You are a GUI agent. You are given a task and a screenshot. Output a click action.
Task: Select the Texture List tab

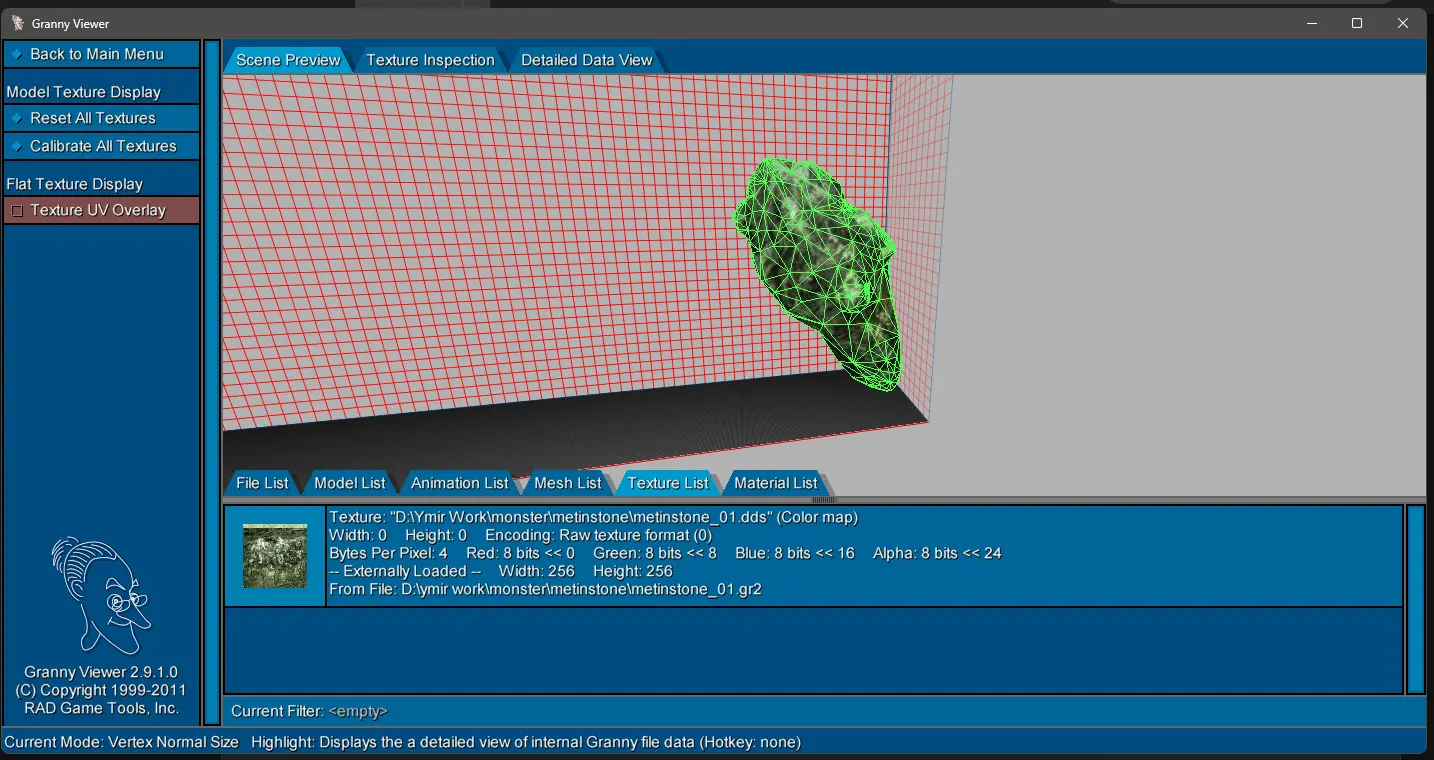click(667, 483)
